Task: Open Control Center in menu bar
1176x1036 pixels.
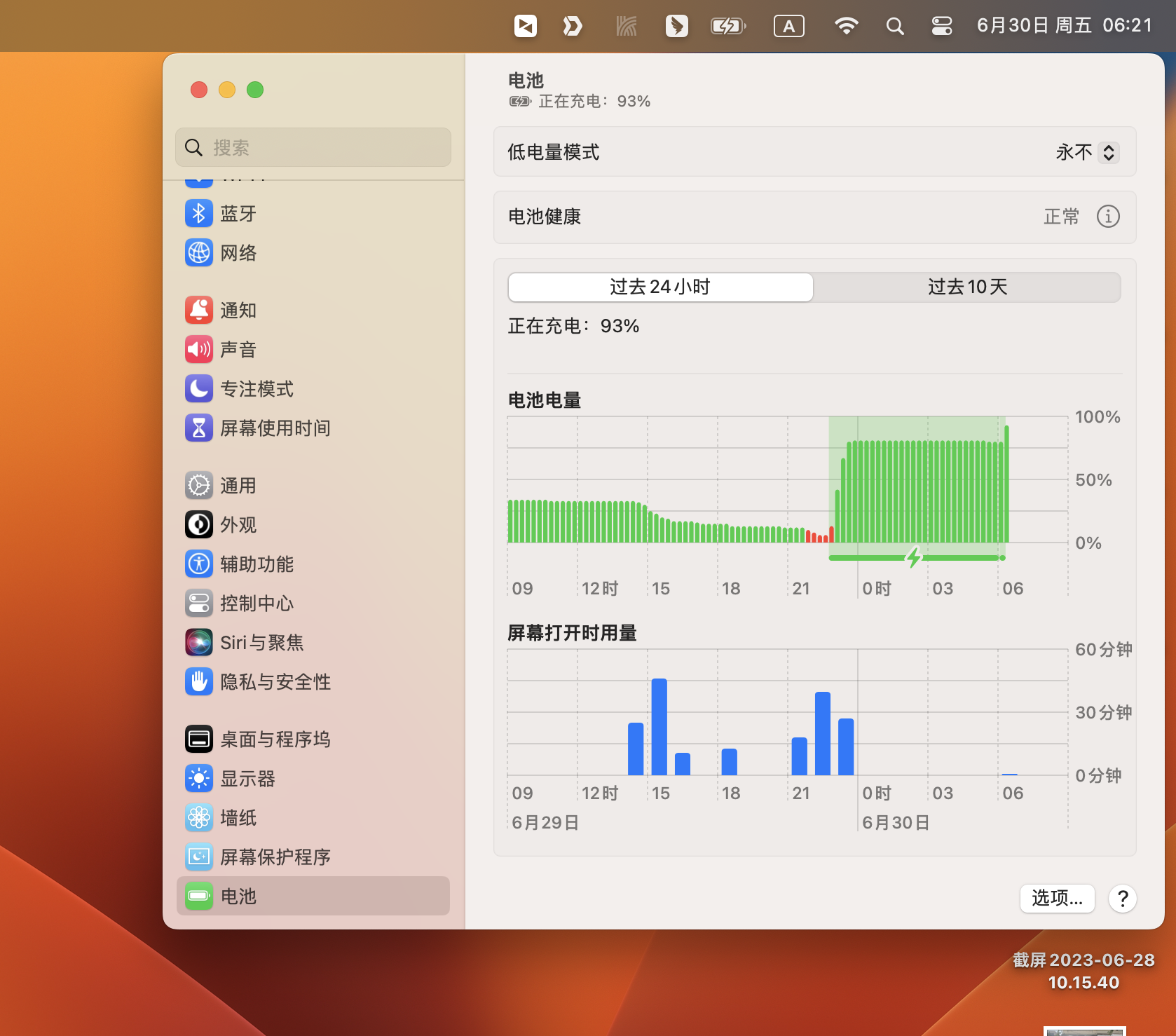Action: pos(941,26)
